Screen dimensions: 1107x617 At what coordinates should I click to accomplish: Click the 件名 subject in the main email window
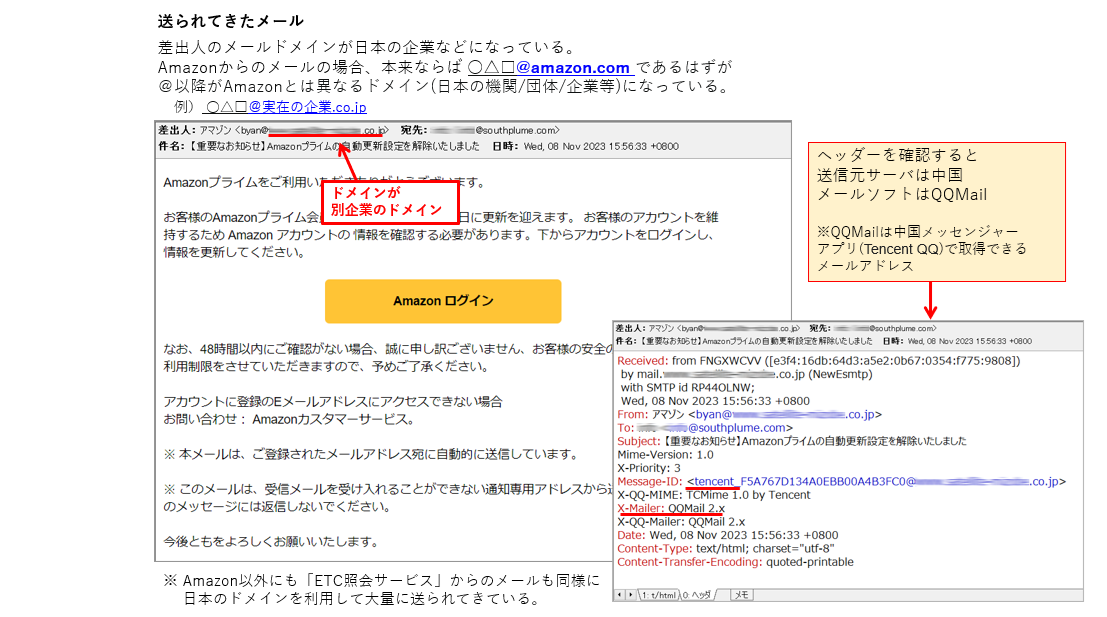pyautogui.click(x=334, y=146)
